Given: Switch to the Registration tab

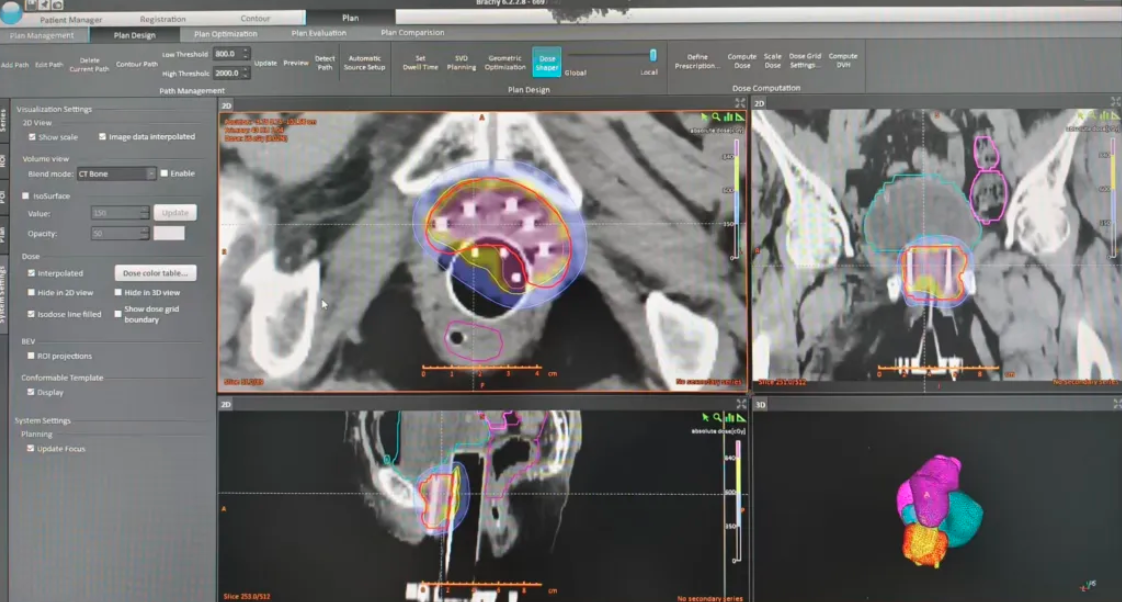Looking at the screenshot, I should click(x=162, y=19).
